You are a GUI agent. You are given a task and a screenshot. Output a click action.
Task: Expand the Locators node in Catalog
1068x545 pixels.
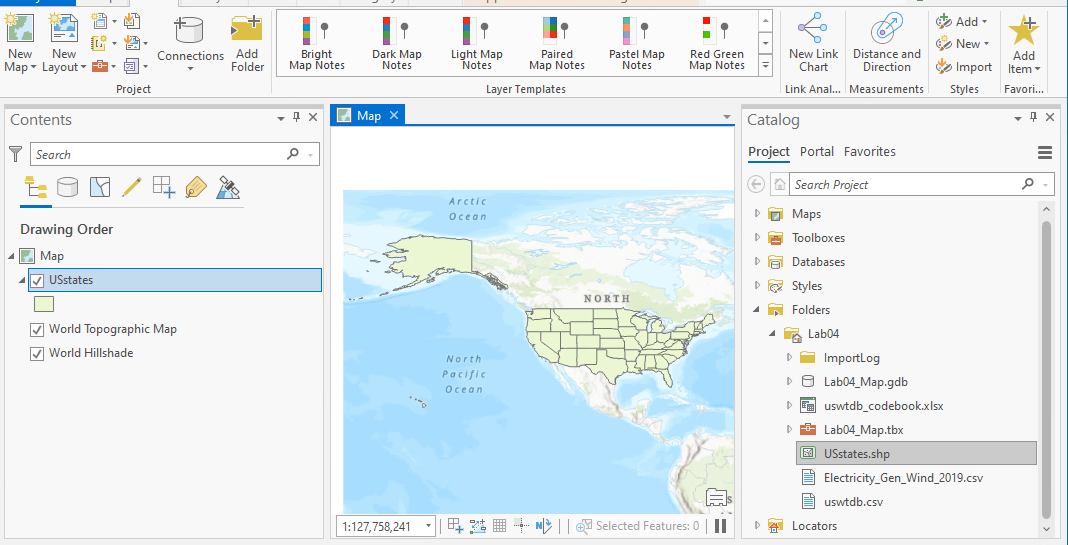click(757, 525)
